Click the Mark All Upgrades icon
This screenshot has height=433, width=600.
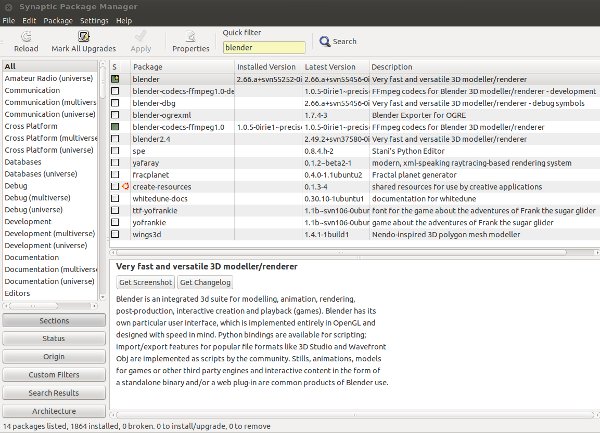(x=83, y=36)
